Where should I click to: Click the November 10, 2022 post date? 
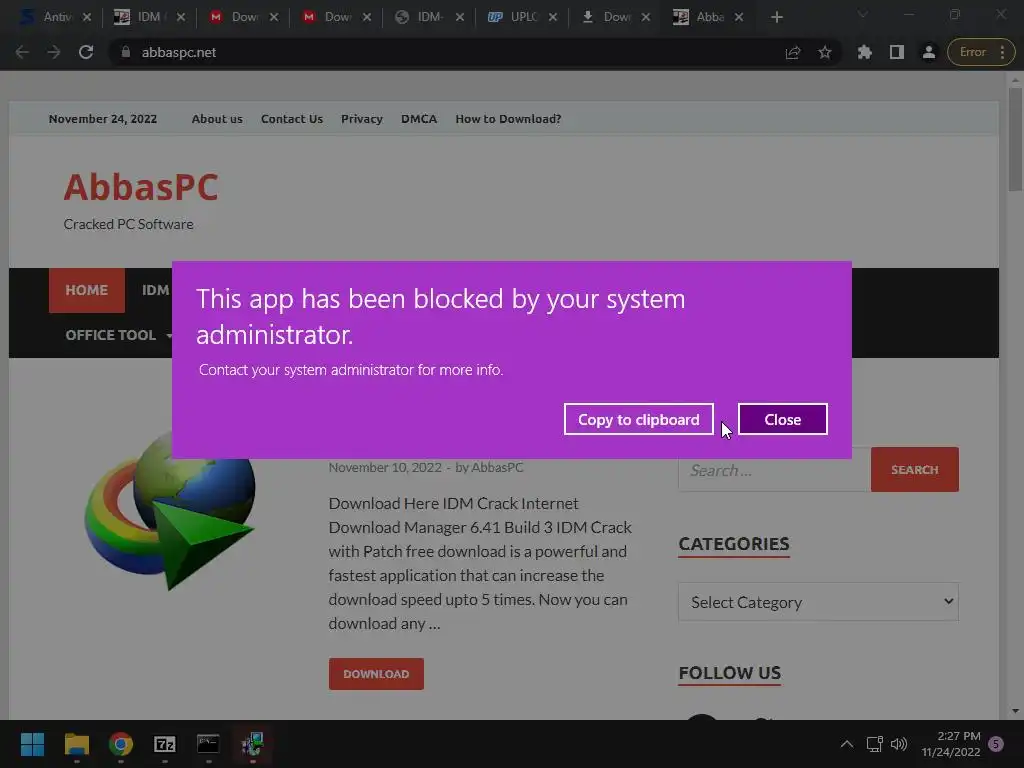[385, 468]
